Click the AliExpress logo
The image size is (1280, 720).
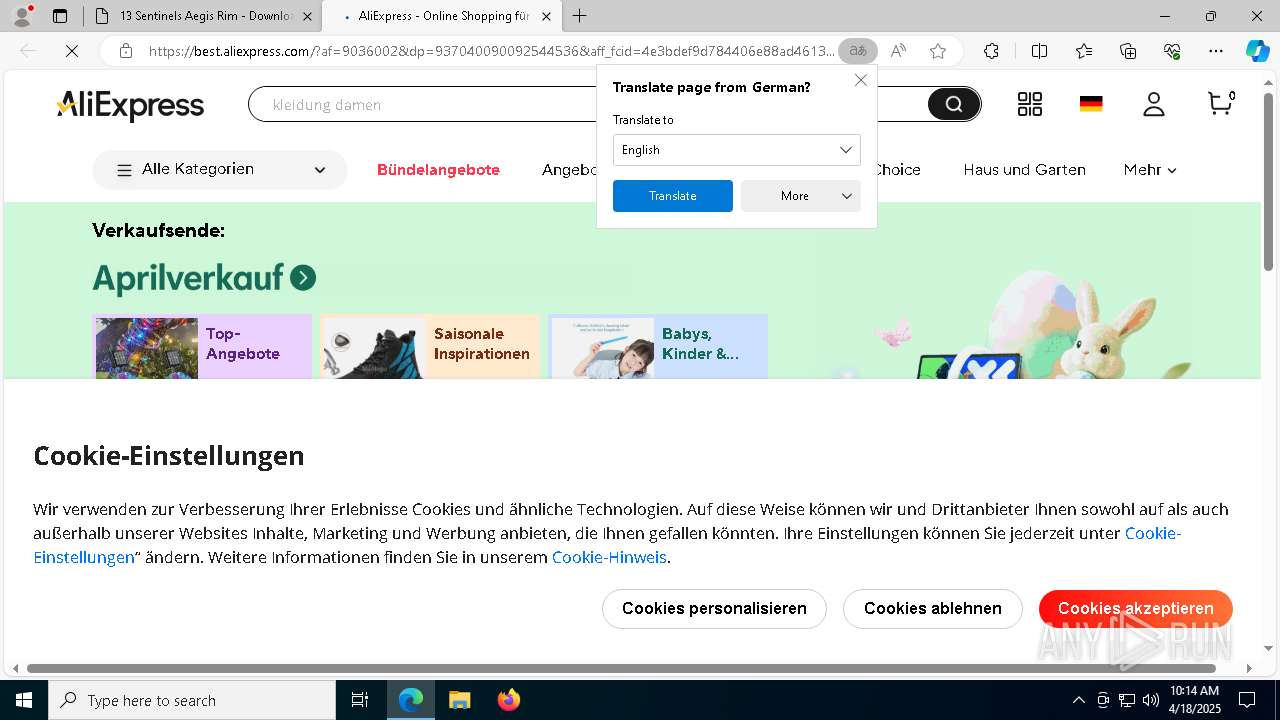[x=130, y=105]
